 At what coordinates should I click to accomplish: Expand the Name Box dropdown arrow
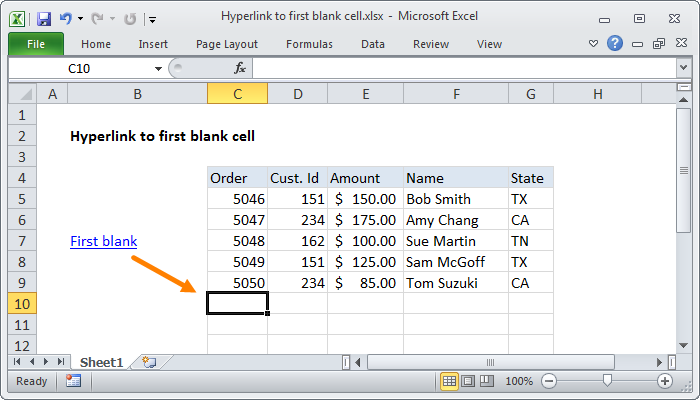pos(158,68)
